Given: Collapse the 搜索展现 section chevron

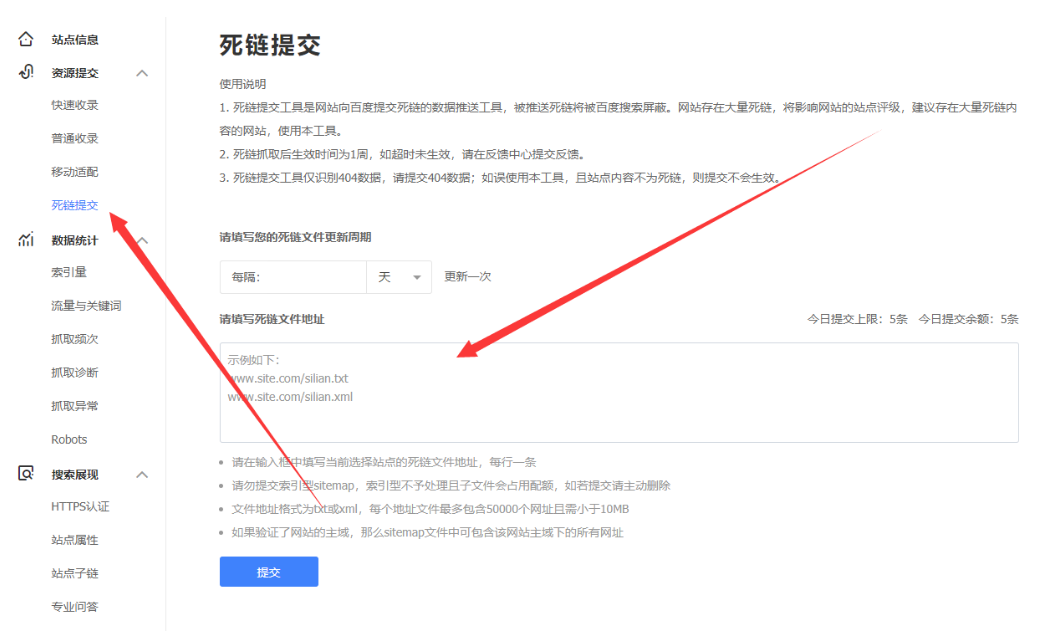Looking at the screenshot, I should [143, 472].
